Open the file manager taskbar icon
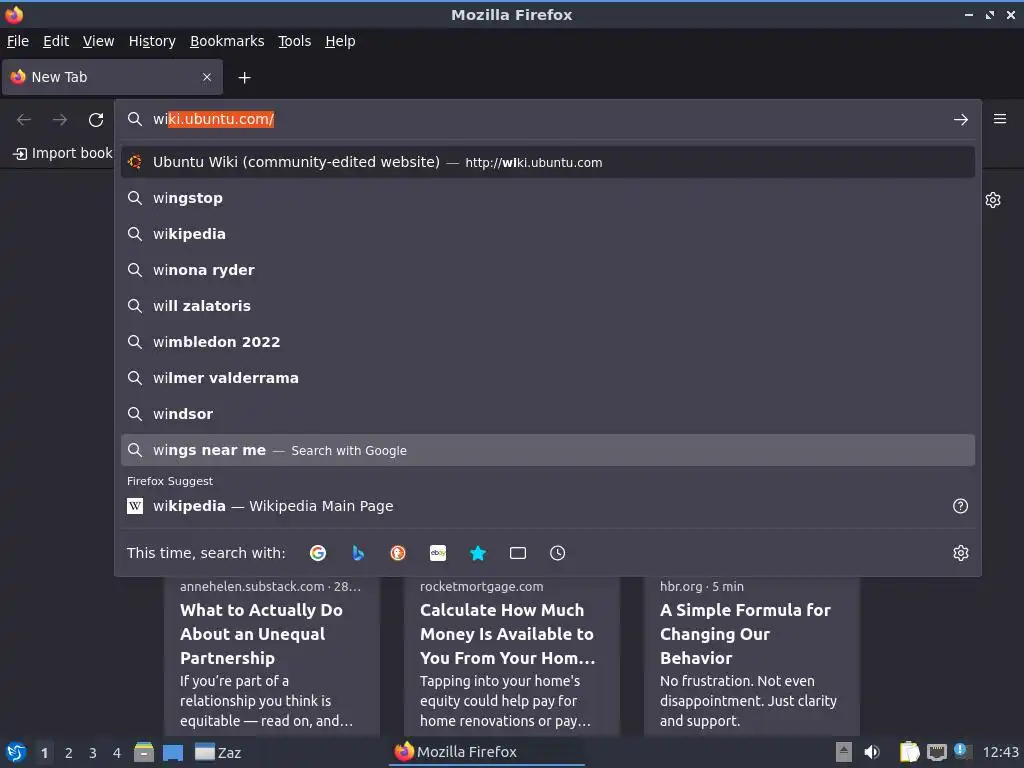 pyautogui.click(x=144, y=752)
